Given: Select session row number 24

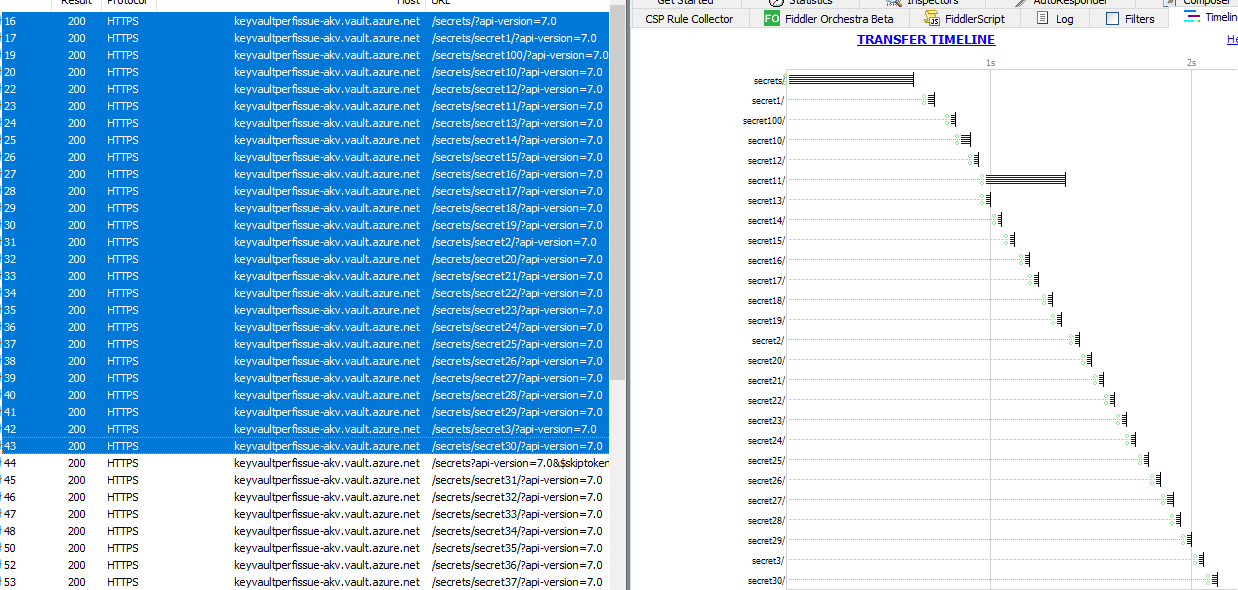Looking at the screenshot, I should pyautogui.click(x=304, y=123).
